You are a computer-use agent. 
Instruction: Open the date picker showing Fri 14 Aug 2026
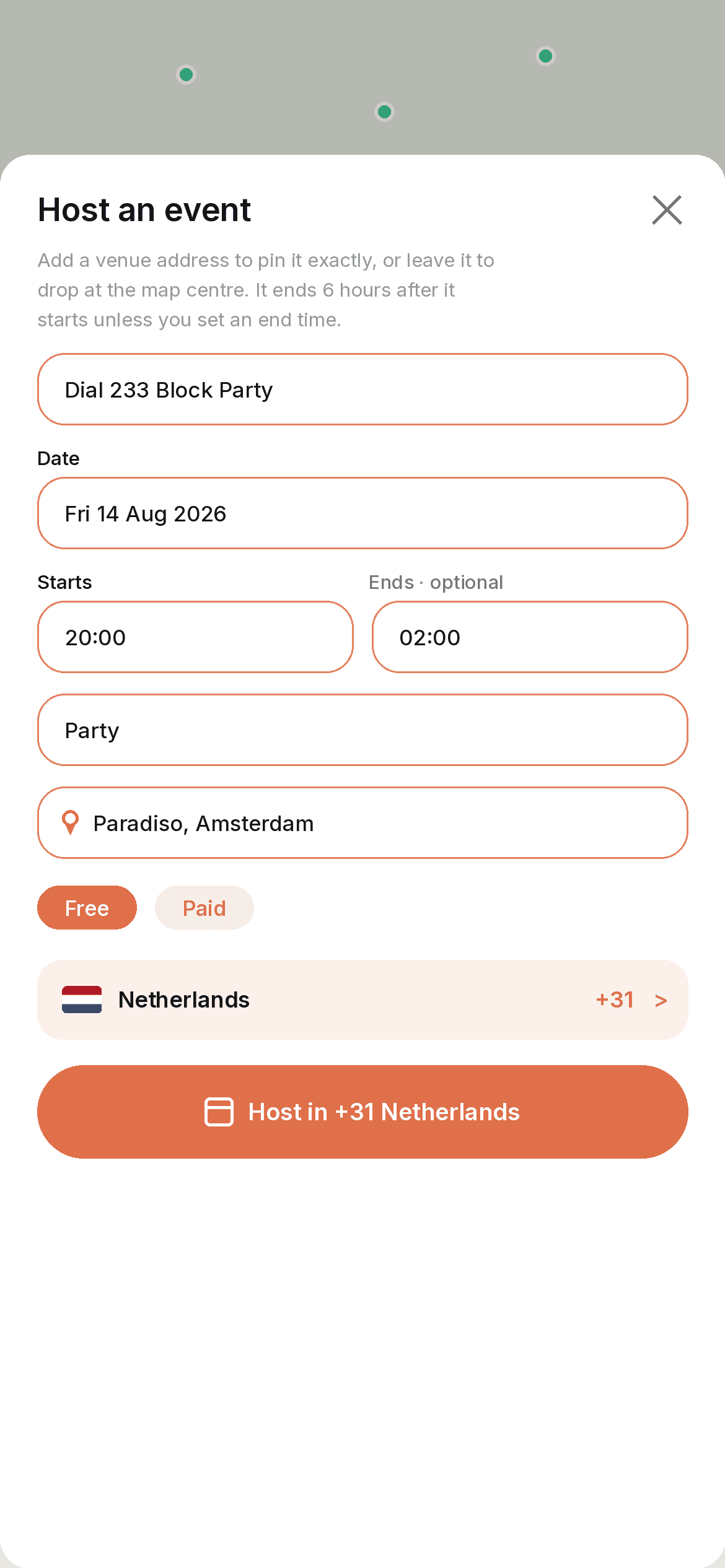tap(362, 513)
